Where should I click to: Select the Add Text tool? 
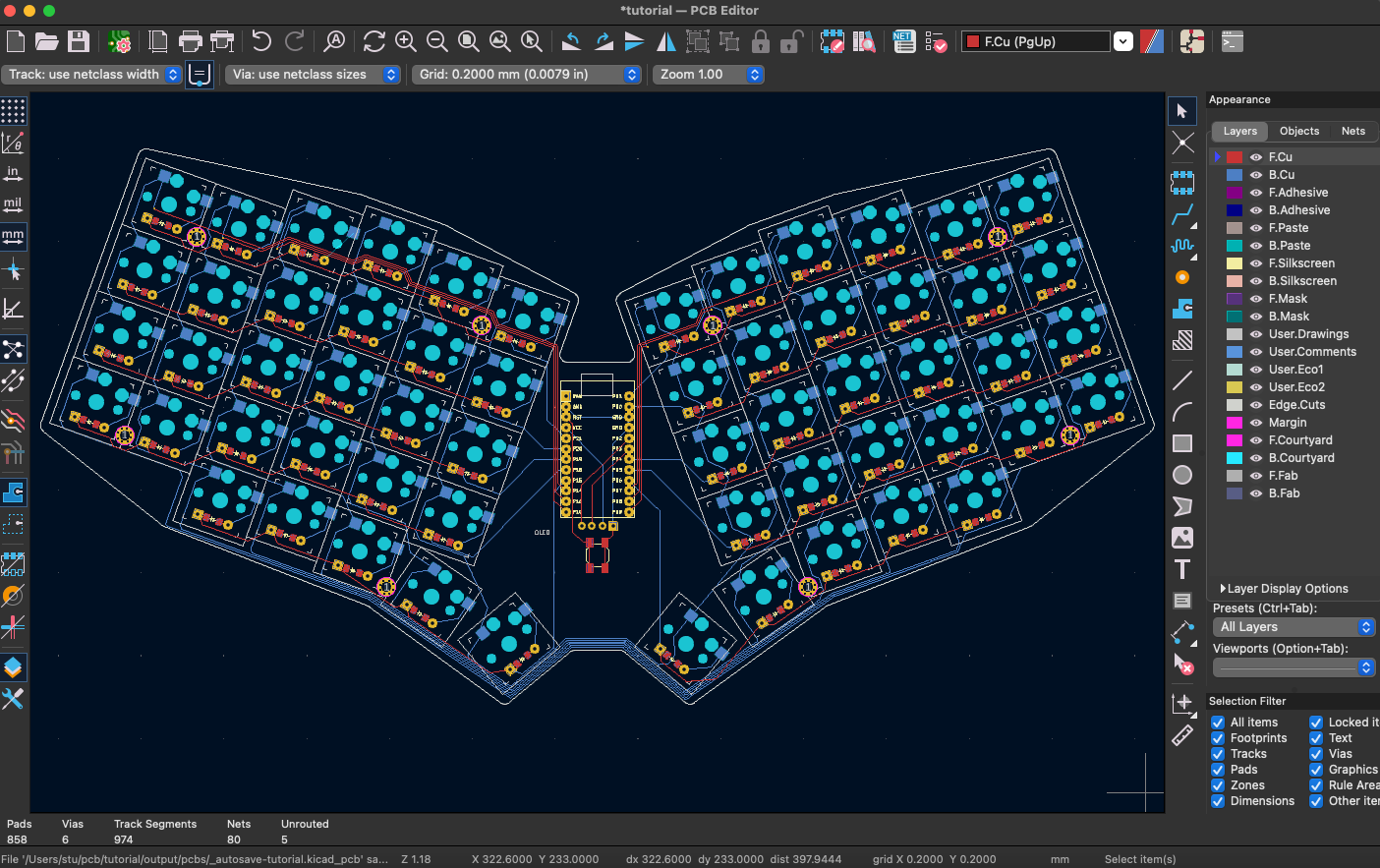(x=1182, y=569)
